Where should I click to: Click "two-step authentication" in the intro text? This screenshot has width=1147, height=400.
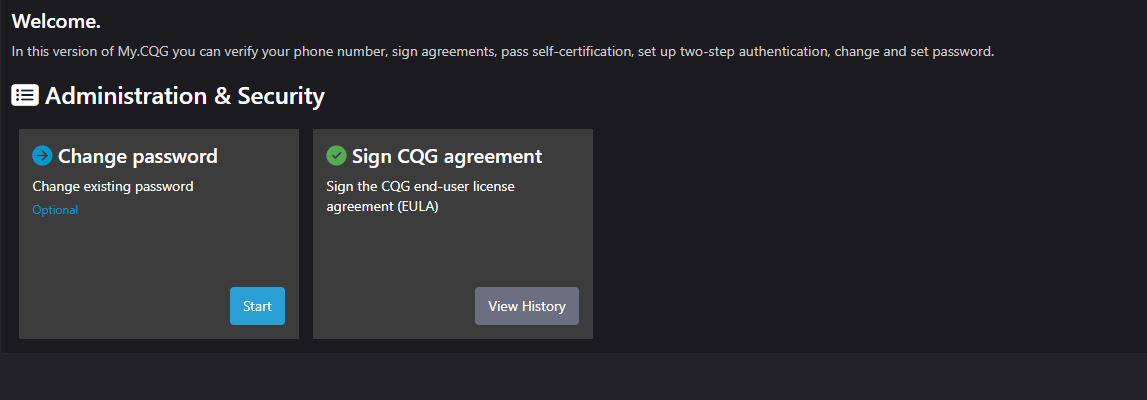[x=753, y=52]
